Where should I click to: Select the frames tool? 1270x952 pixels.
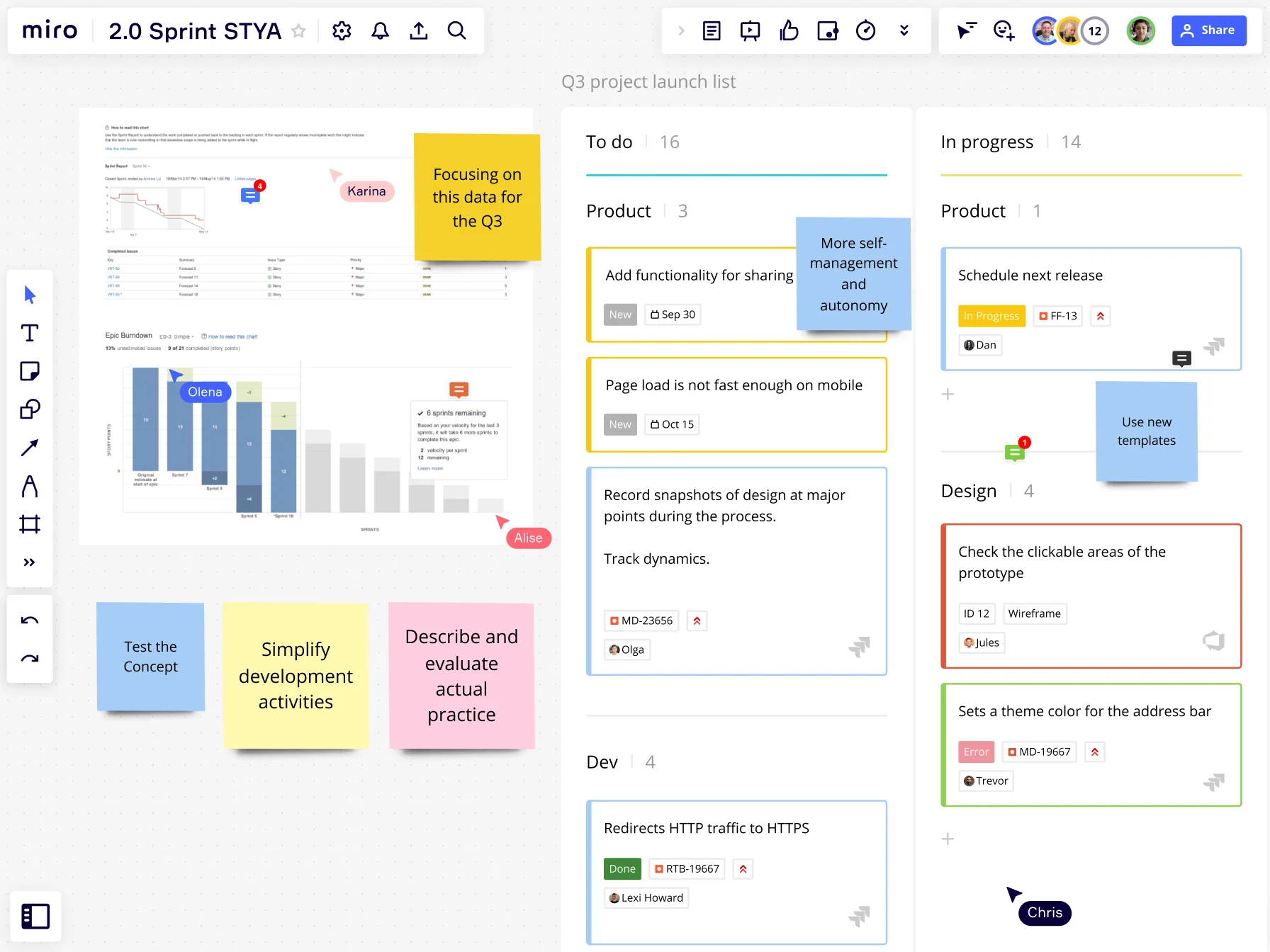click(29, 524)
